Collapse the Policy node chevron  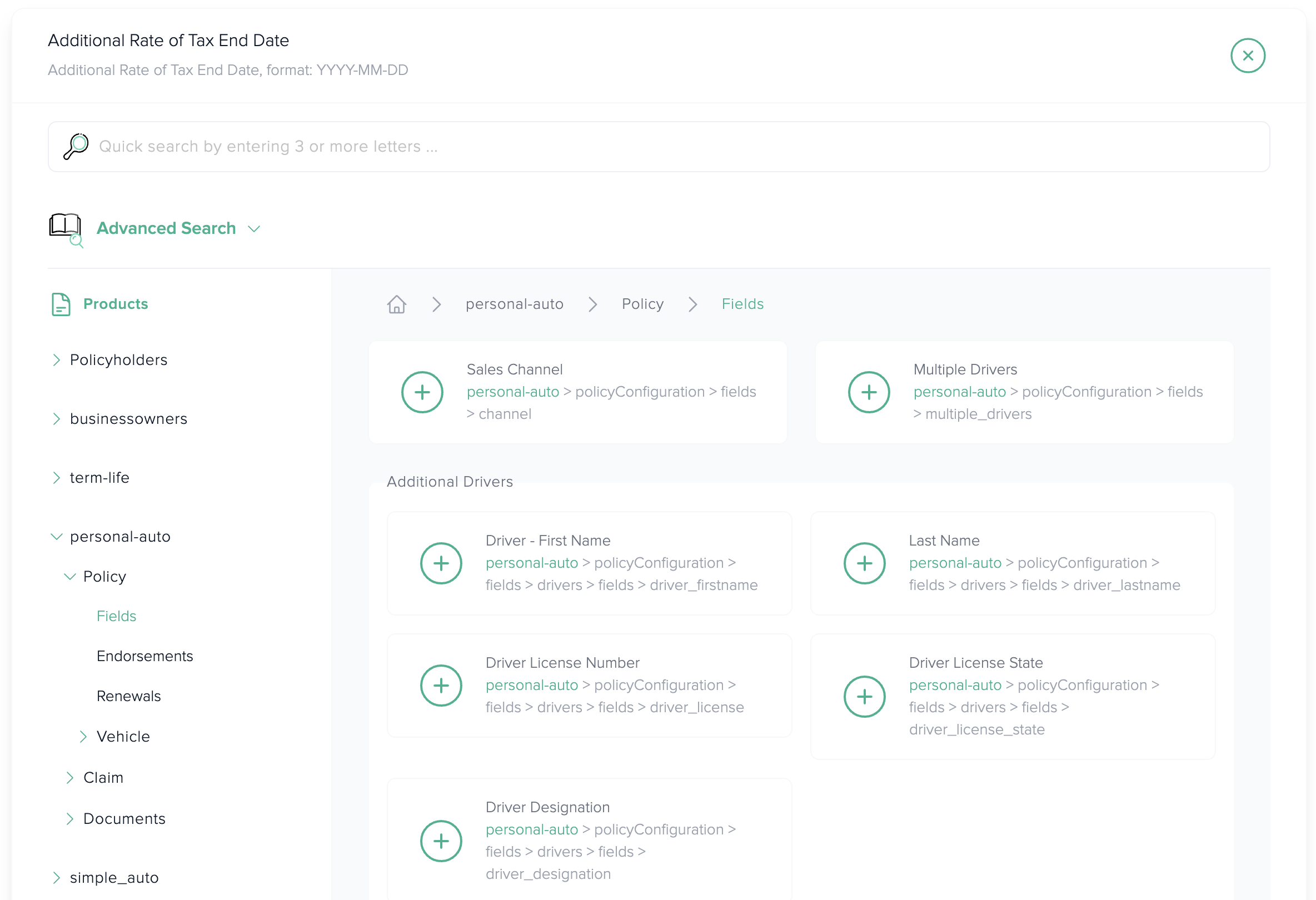[x=69, y=577]
